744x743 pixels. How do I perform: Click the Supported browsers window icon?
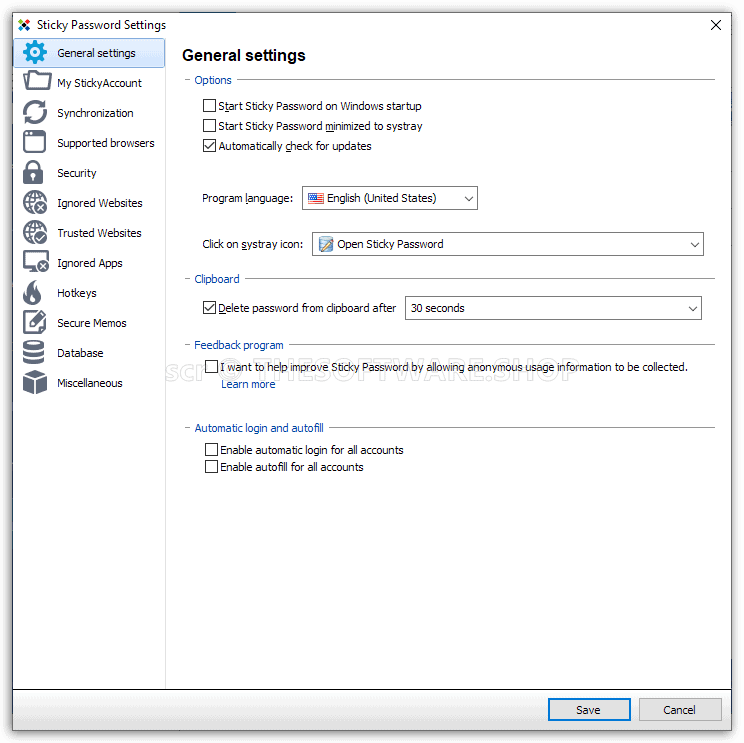coord(34,142)
